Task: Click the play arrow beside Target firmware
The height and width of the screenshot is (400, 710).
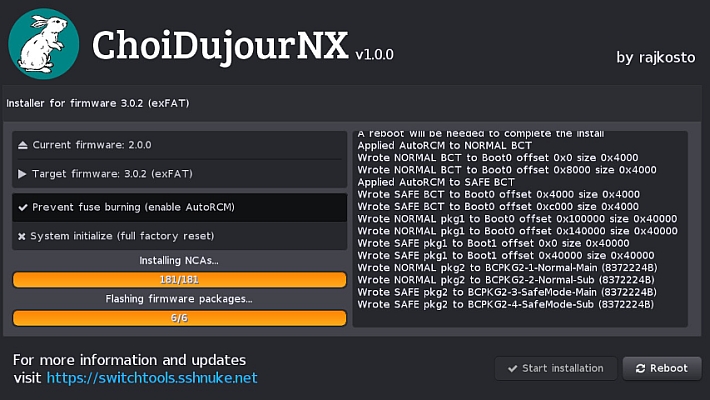Action: (x=22, y=174)
